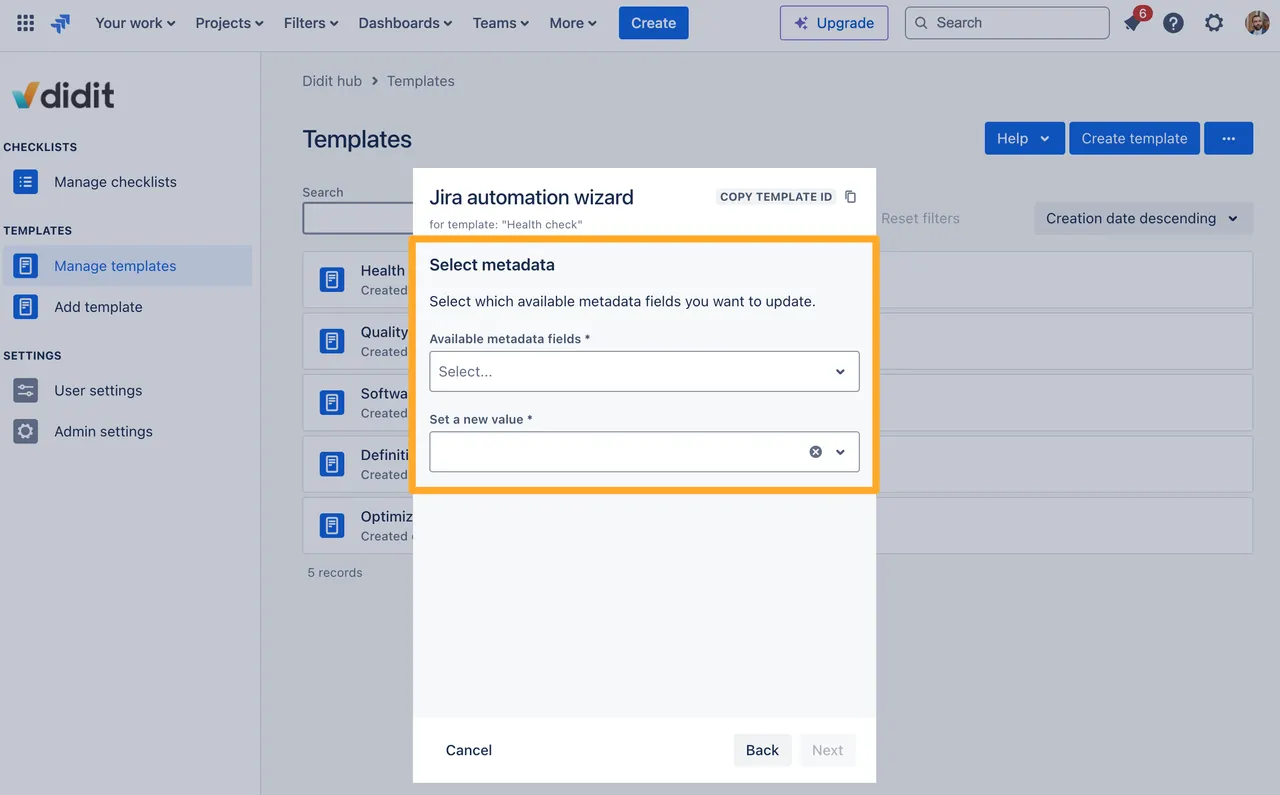
Task: Click the copy template ID clipboard icon
Action: 851,197
